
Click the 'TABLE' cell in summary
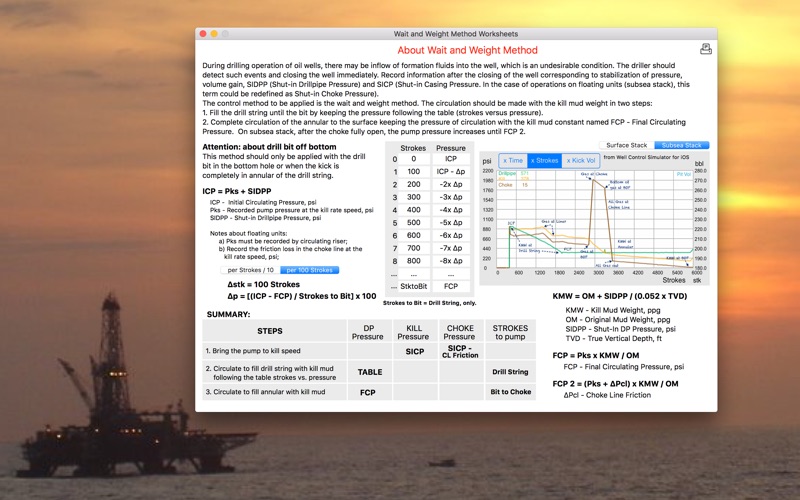(x=369, y=372)
